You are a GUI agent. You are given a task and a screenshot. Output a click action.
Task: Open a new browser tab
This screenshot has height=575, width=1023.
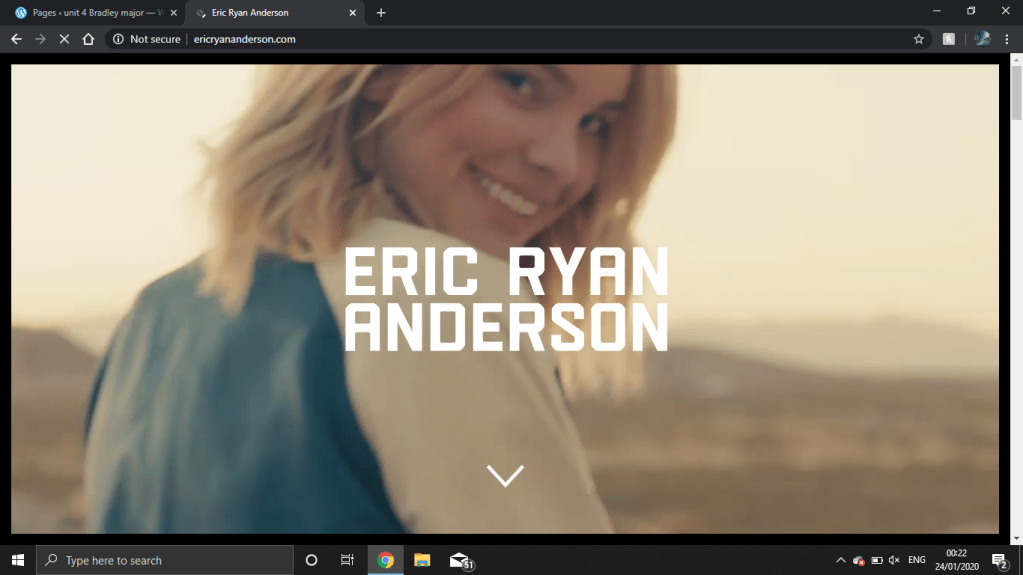(381, 13)
